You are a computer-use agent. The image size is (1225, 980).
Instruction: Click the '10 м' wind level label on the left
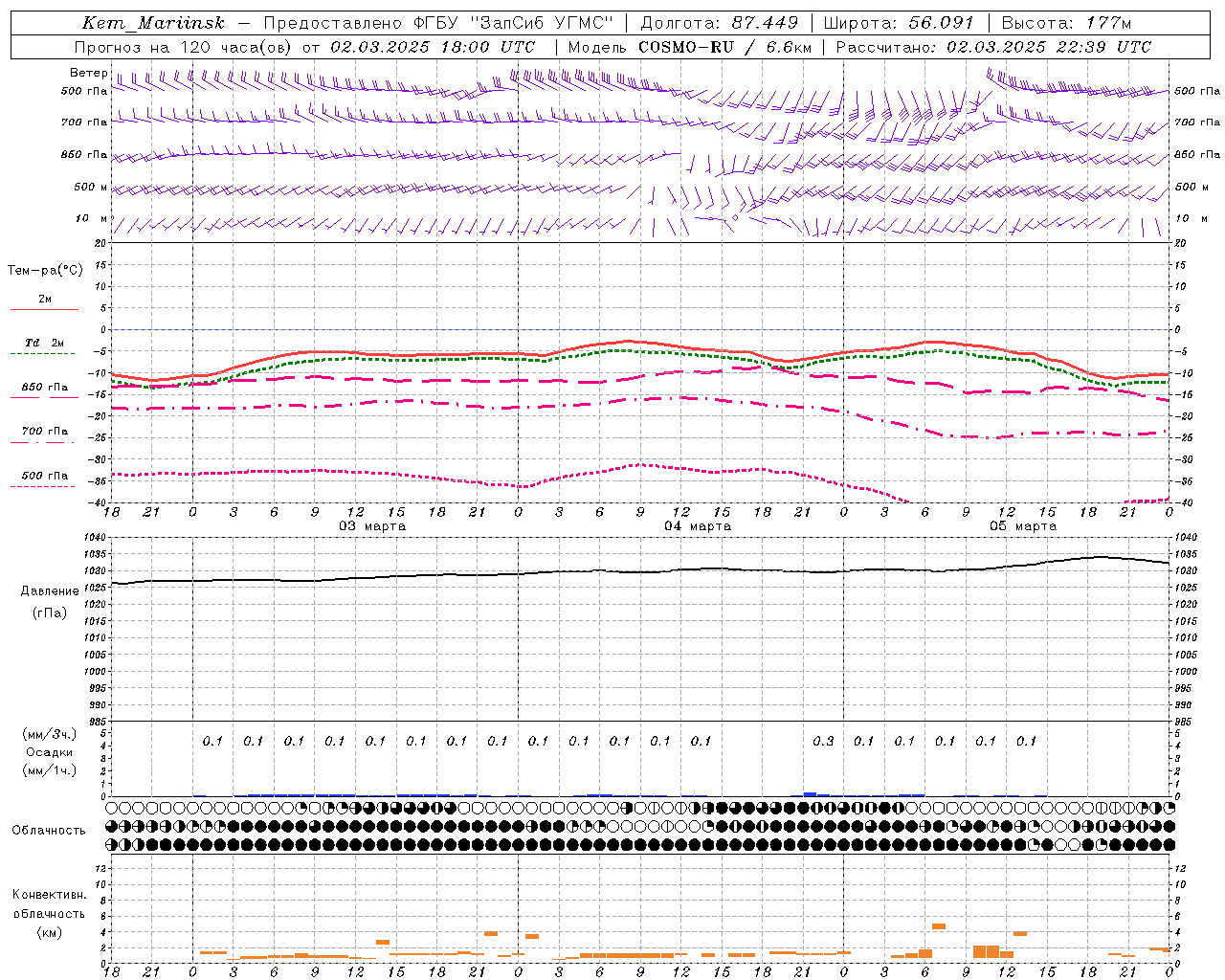pos(92,219)
